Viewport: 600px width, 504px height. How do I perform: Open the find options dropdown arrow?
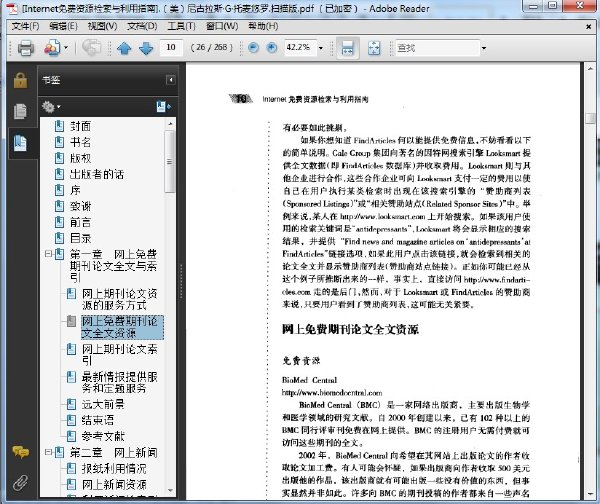point(484,48)
